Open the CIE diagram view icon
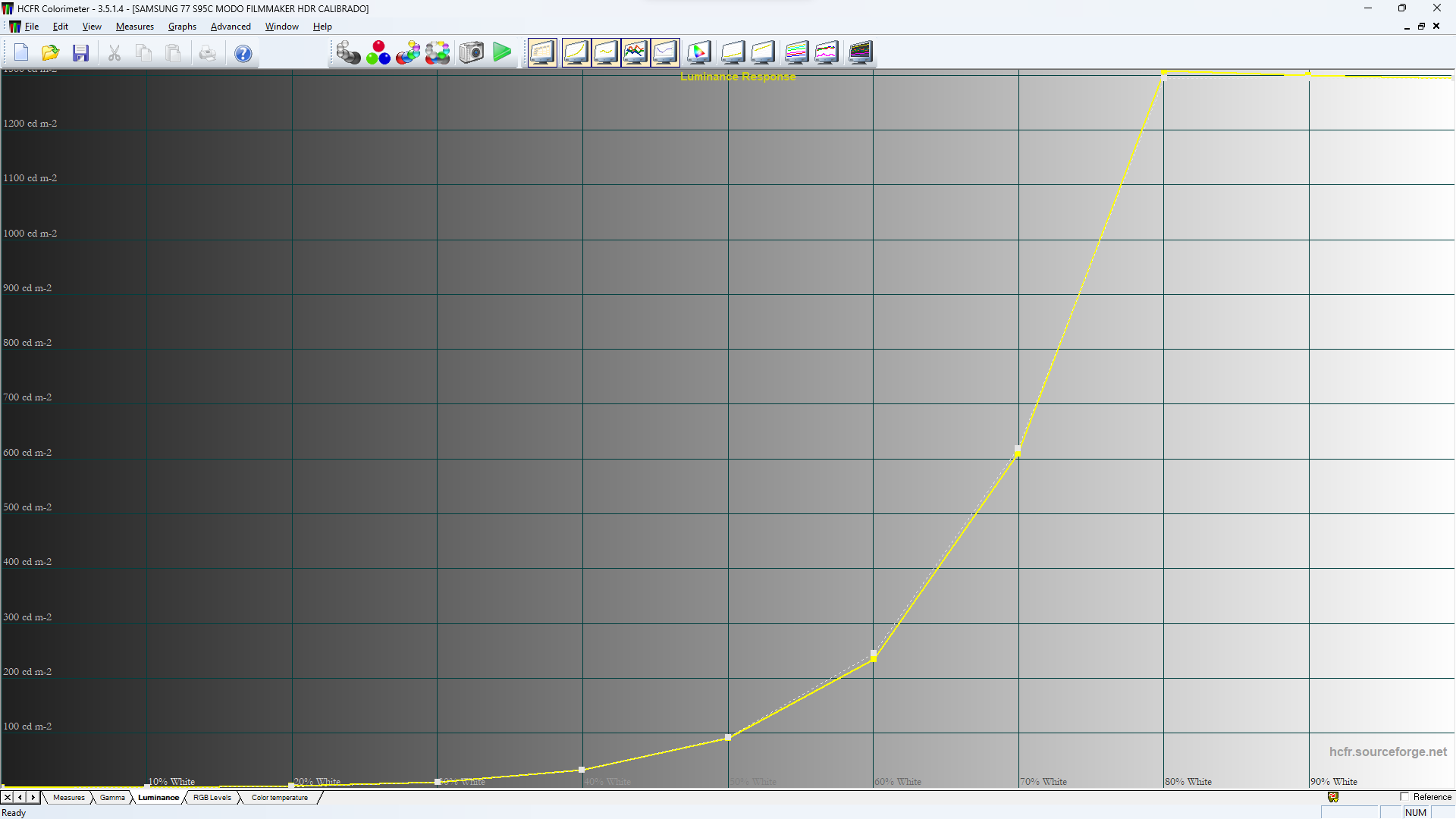 pos(699,52)
